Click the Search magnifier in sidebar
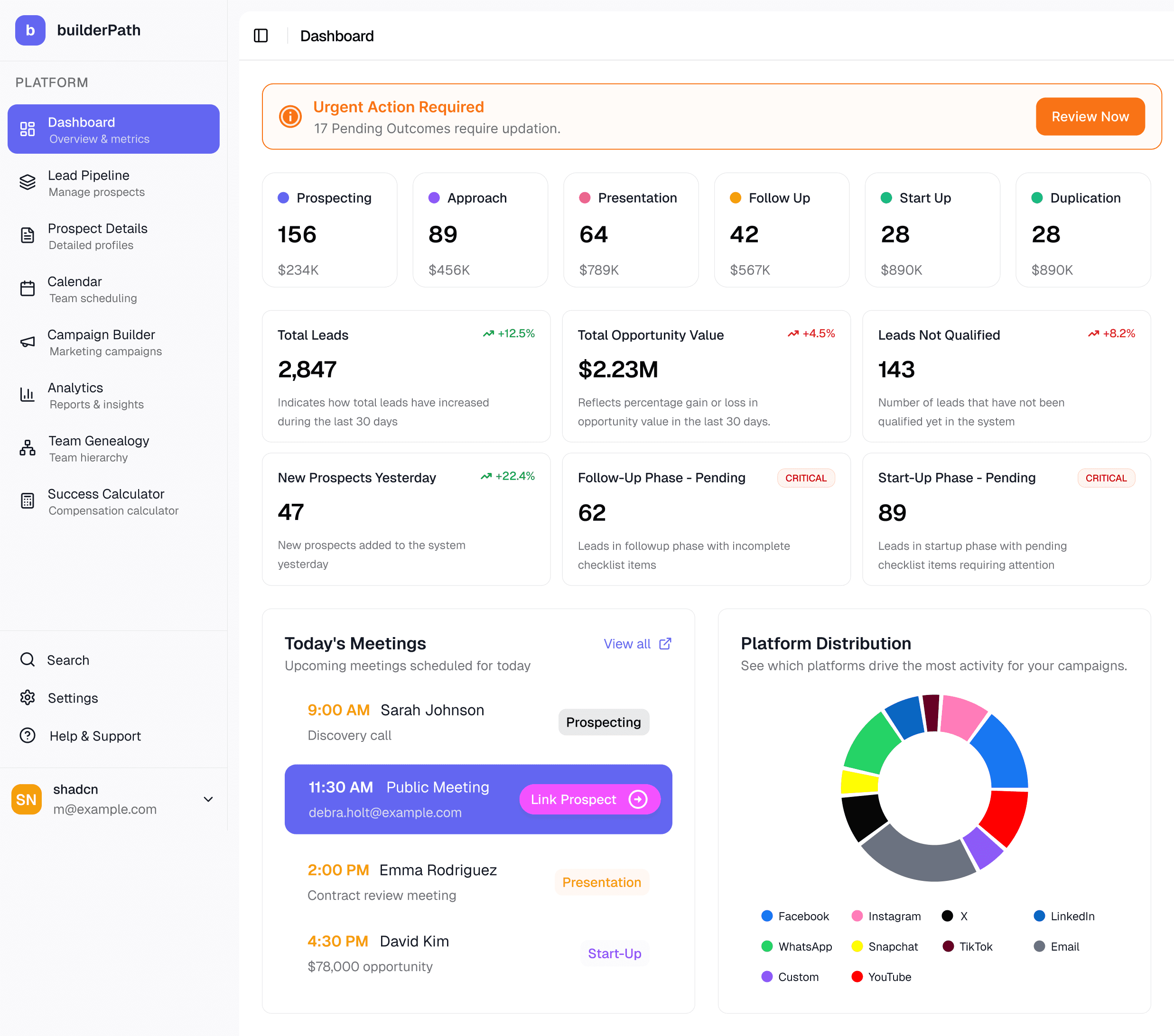Screen dimensions: 1174x1036 (x=27, y=659)
